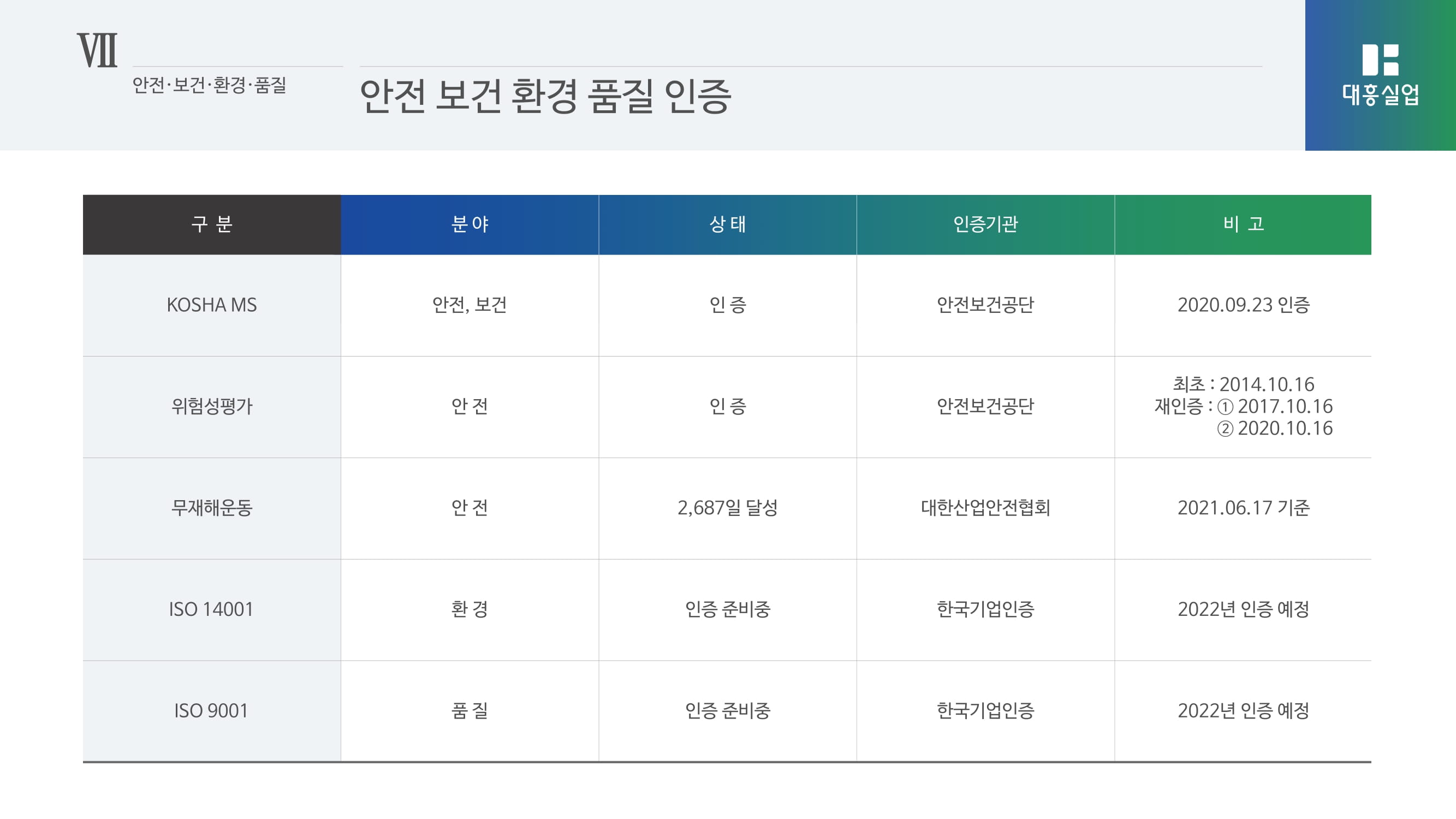Click the 인증기관 column header
The height and width of the screenshot is (819, 1456).
click(x=985, y=224)
